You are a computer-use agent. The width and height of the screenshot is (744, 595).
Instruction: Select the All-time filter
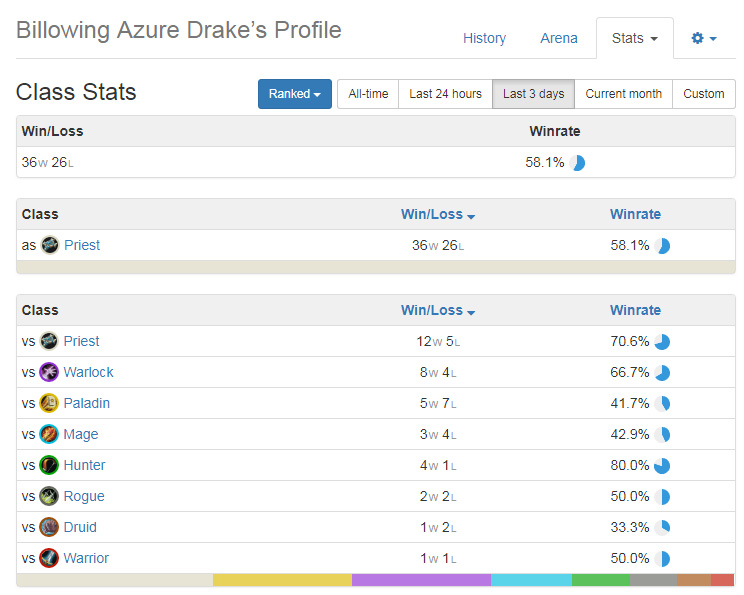coord(368,94)
